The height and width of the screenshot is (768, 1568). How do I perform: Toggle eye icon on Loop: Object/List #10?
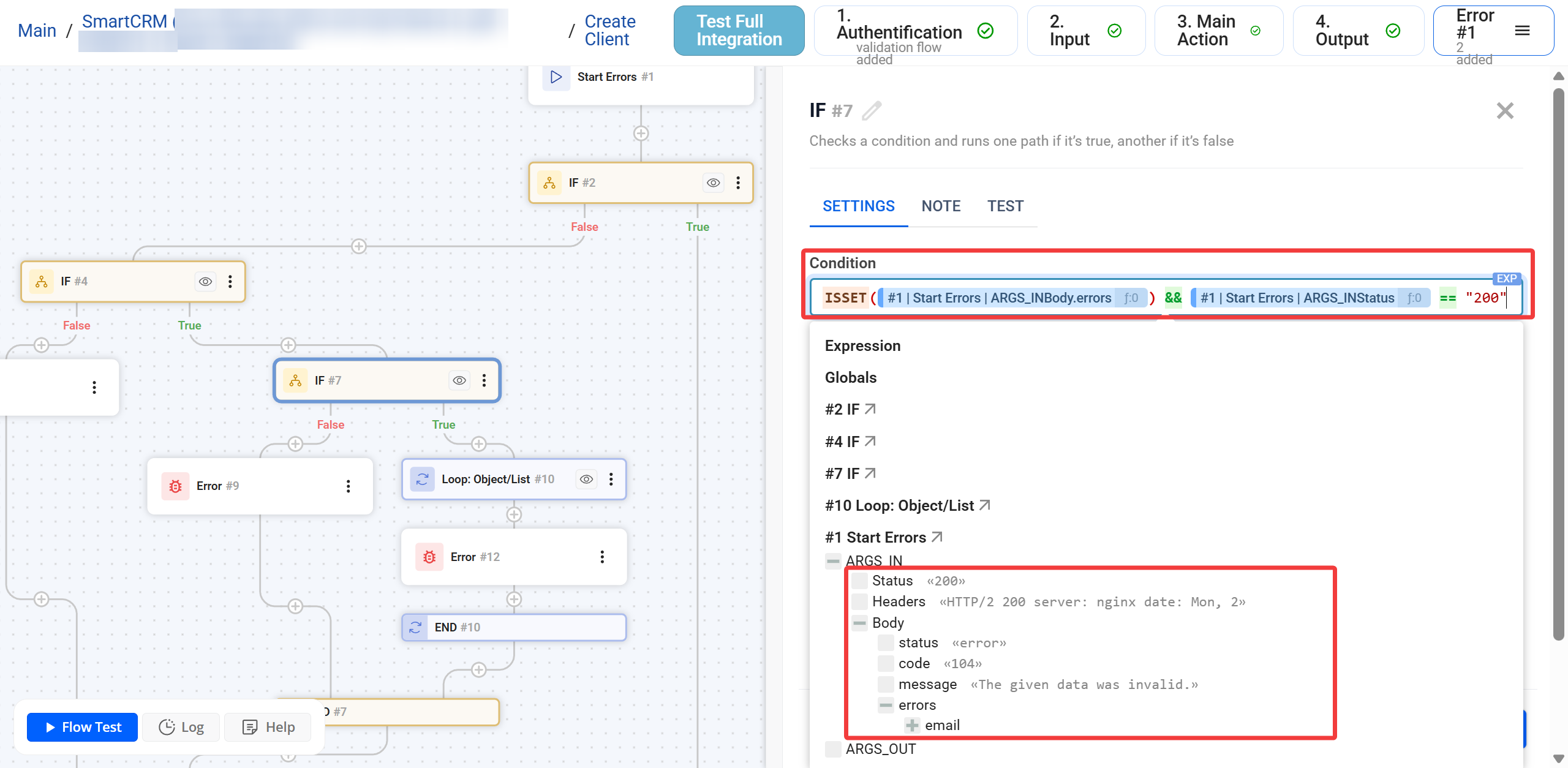click(x=586, y=479)
